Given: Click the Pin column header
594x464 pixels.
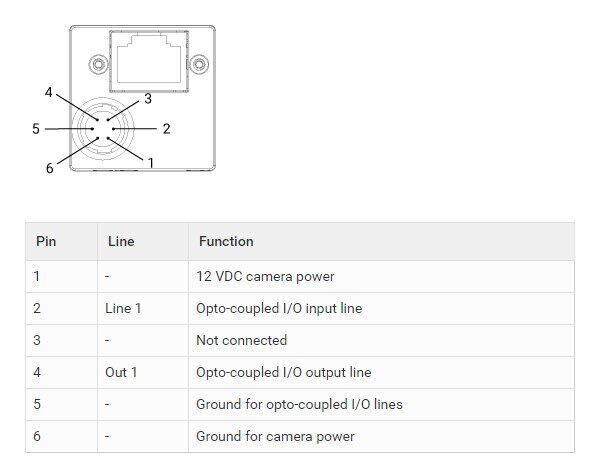Looking at the screenshot, I should tap(46, 241).
